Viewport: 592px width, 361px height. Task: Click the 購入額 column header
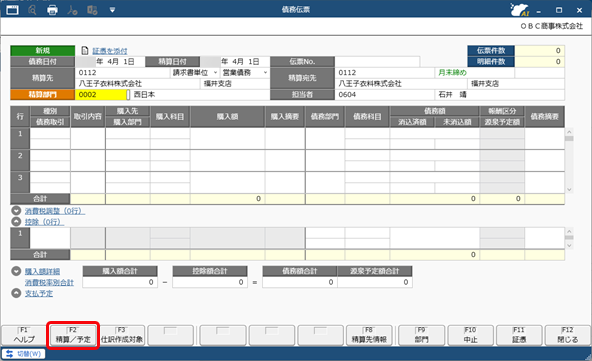coord(228,117)
